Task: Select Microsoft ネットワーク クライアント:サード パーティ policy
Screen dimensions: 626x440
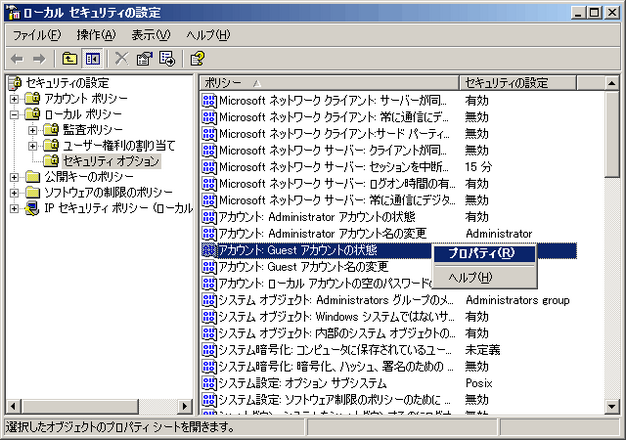Action: 334,134
